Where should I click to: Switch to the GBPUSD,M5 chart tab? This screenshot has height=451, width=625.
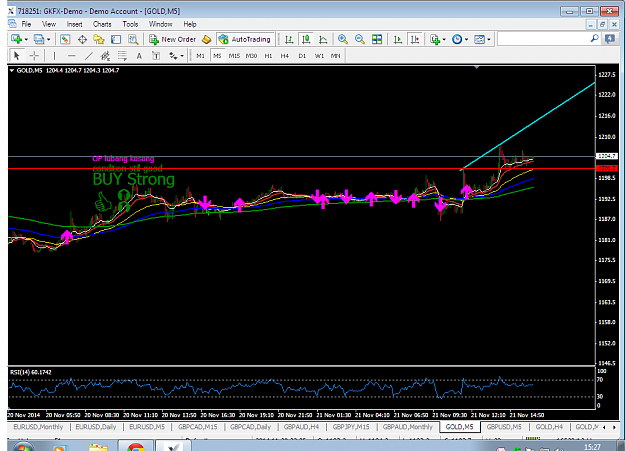click(504, 427)
